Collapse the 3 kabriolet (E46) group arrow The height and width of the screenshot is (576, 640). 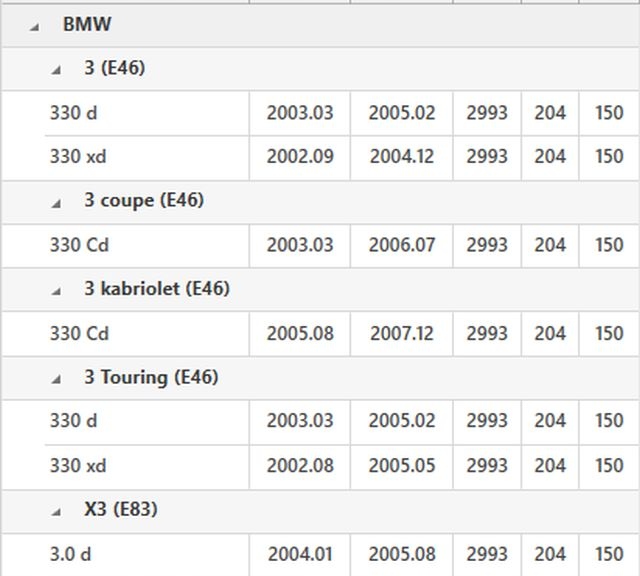57,290
